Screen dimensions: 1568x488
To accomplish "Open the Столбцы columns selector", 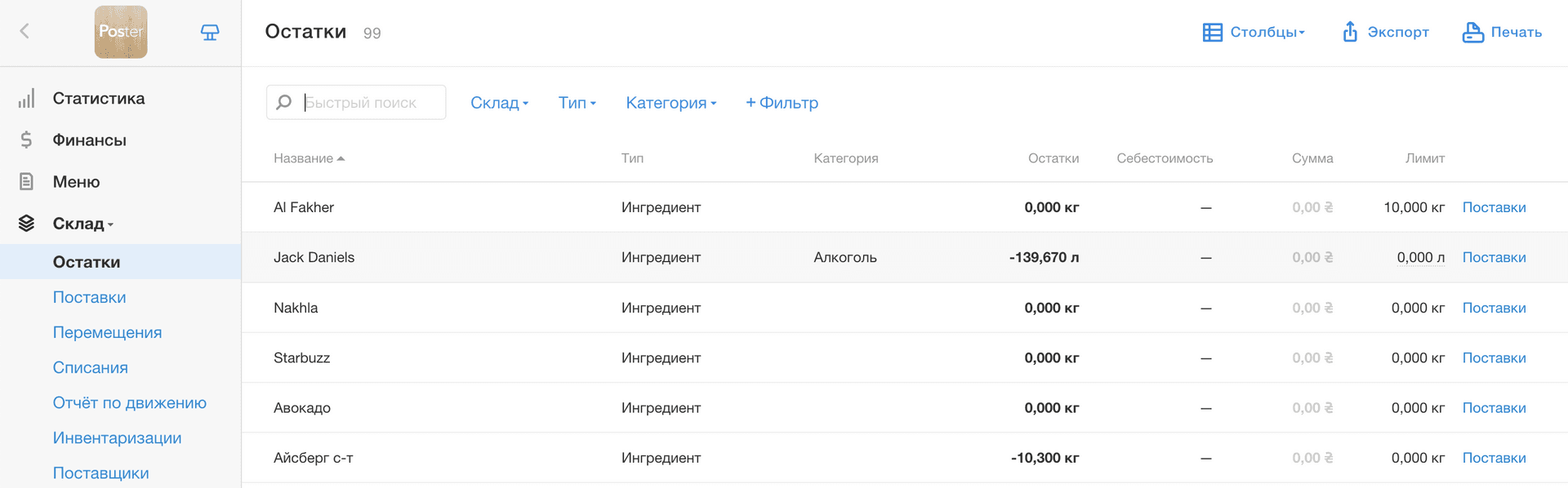I will 1254,32.
